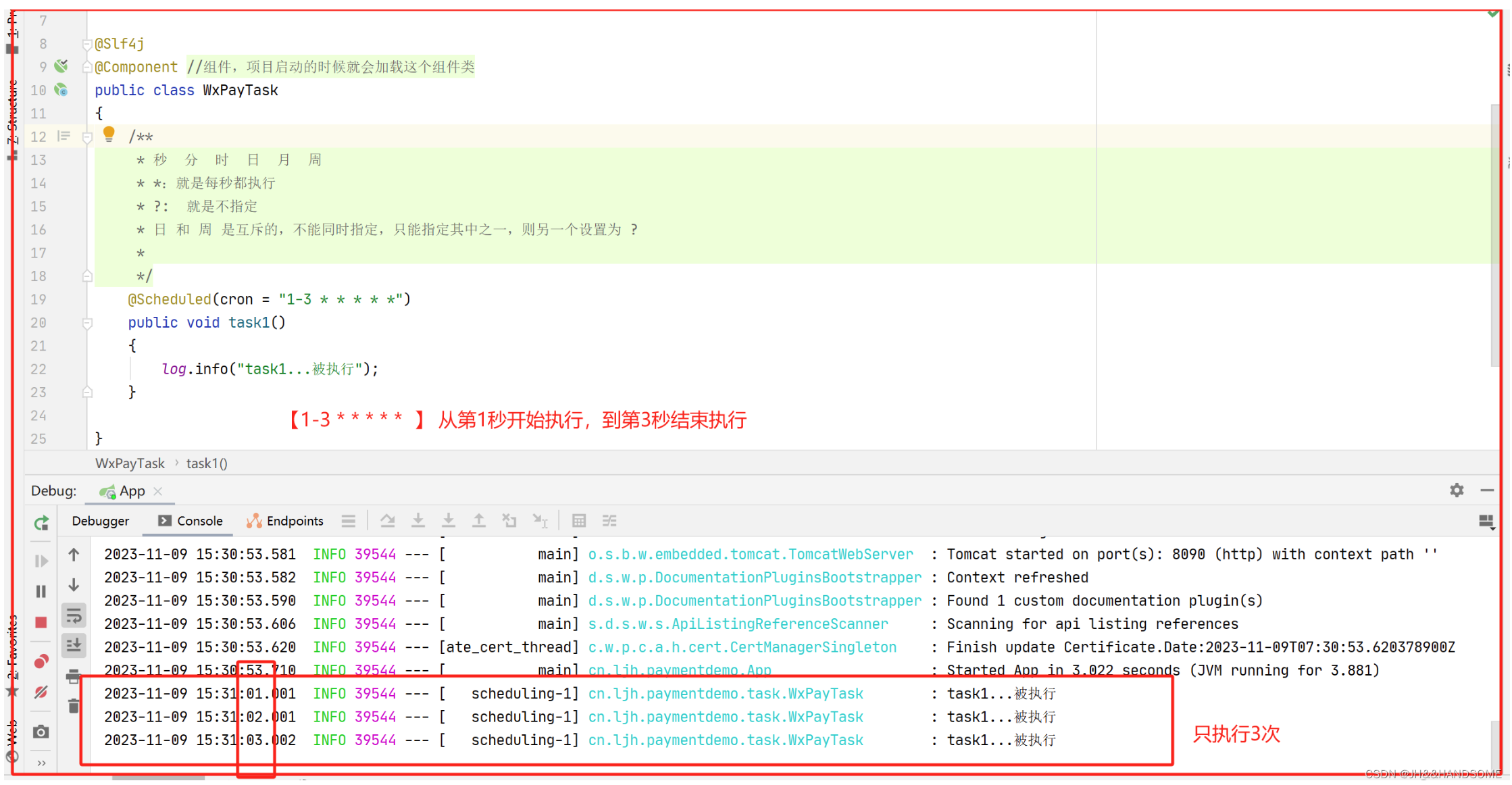Expand more debug actions chevron

(x=41, y=763)
